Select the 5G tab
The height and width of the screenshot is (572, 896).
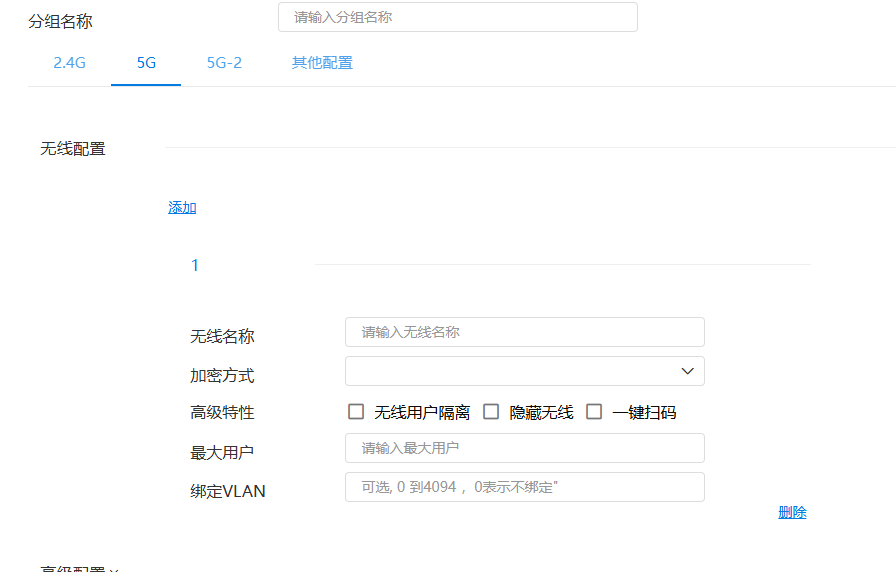pyautogui.click(x=146, y=63)
